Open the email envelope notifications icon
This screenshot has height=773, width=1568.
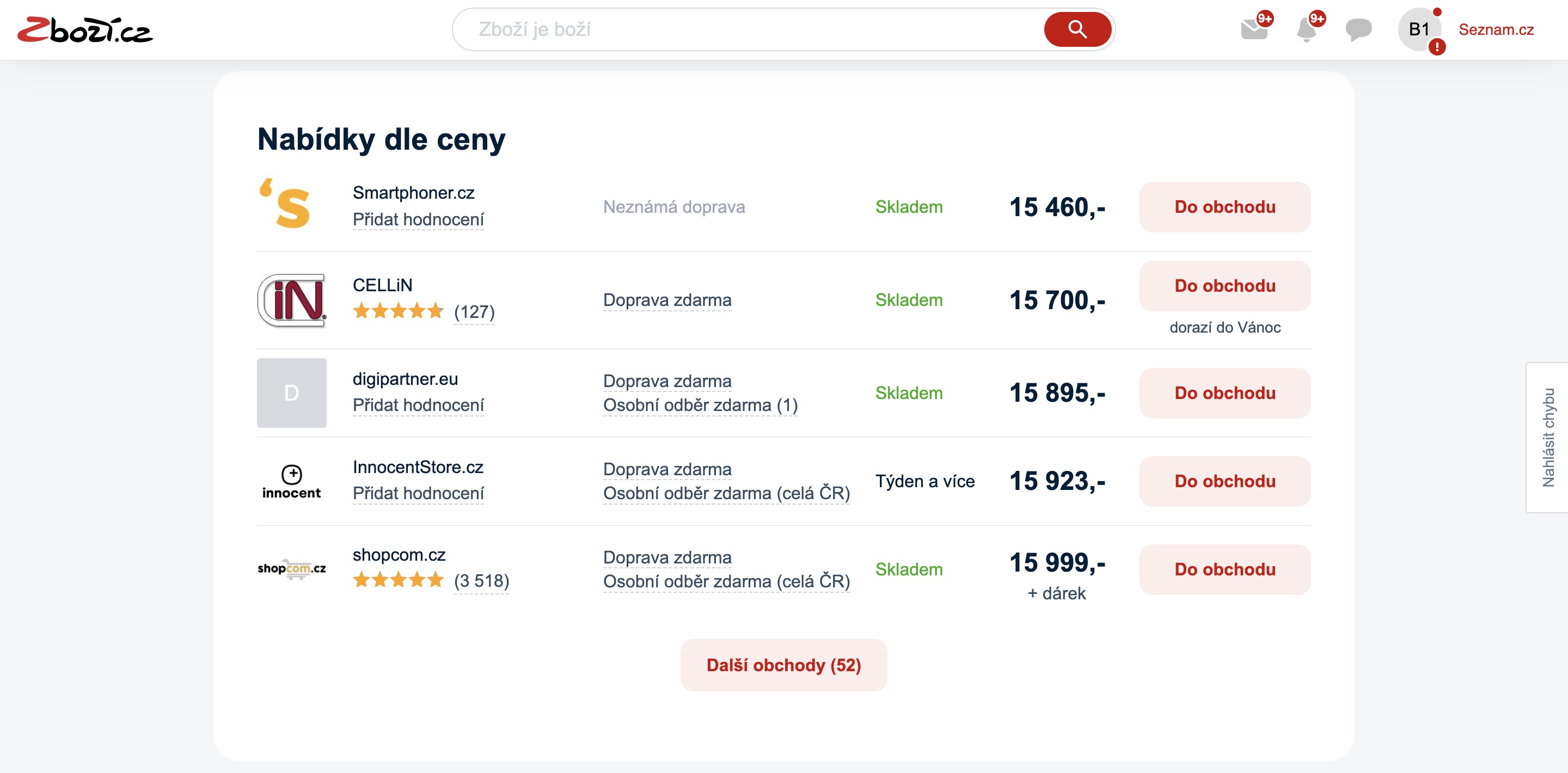pos(1254,29)
